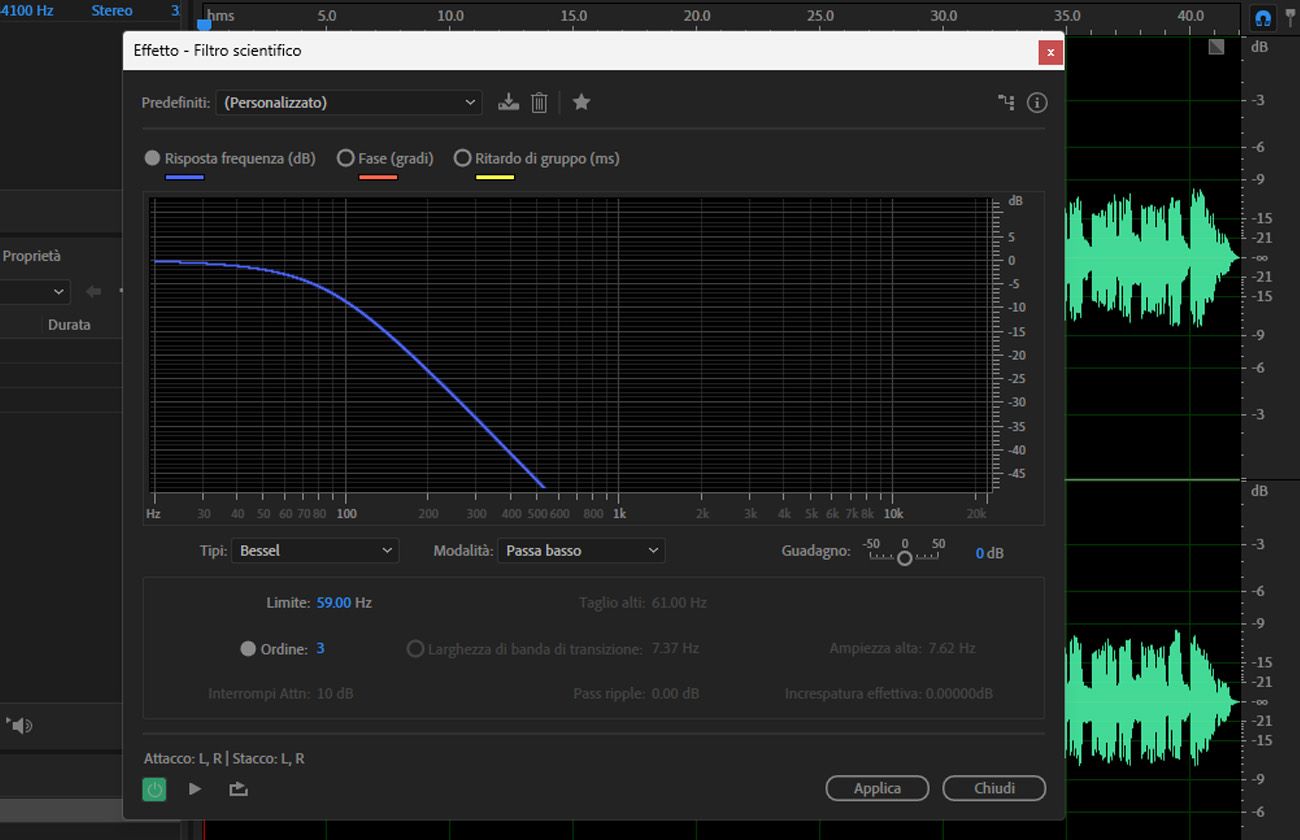Click the Increspatura effettiva value

[959, 693]
